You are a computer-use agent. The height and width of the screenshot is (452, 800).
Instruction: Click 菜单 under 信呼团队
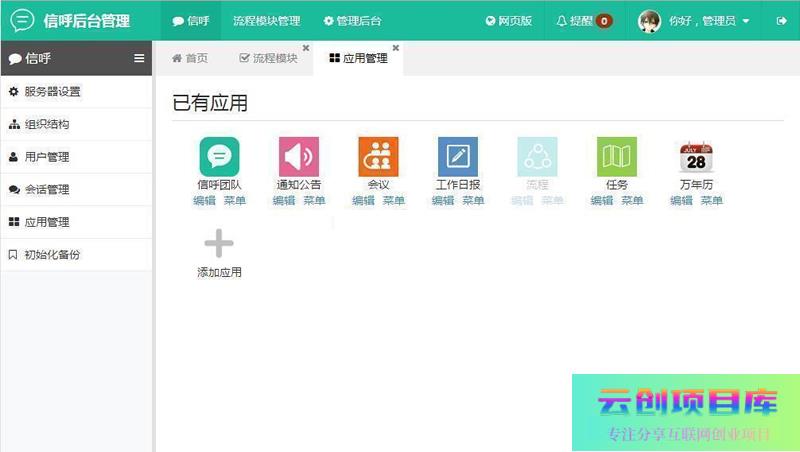pos(235,200)
